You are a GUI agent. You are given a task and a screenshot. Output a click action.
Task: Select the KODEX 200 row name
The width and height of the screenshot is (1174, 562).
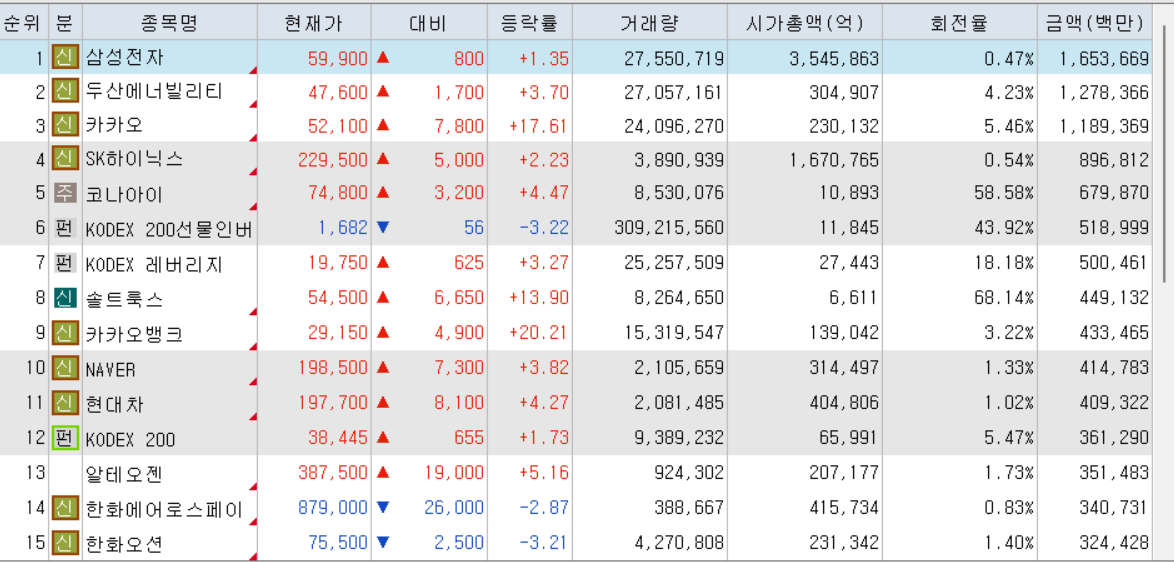pyautogui.click(x=131, y=440)
